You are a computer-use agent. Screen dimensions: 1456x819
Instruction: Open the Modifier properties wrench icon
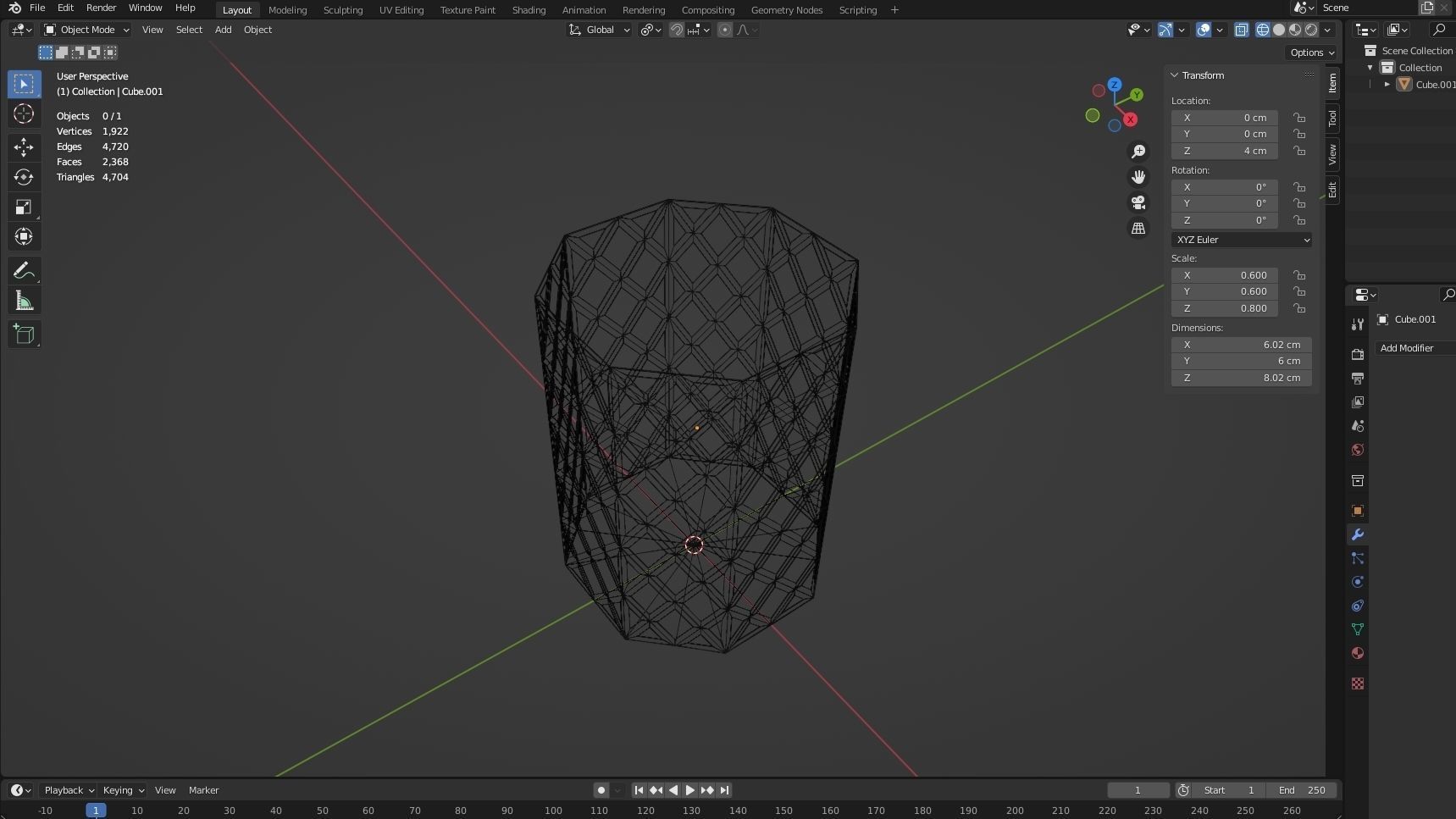click(x=1358, y=534)
